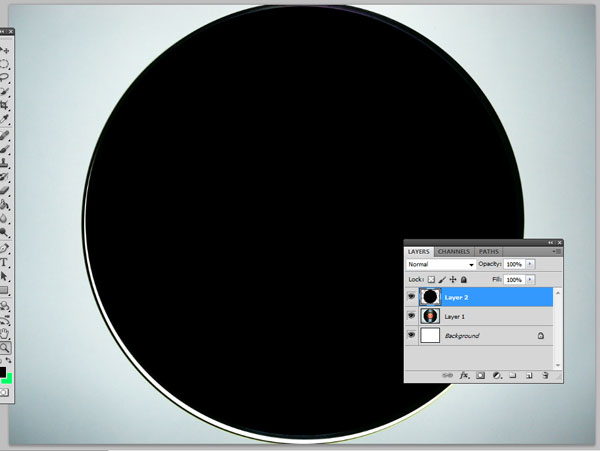
Task: Open the Layers panel options menu
Action: coord(557,252)
